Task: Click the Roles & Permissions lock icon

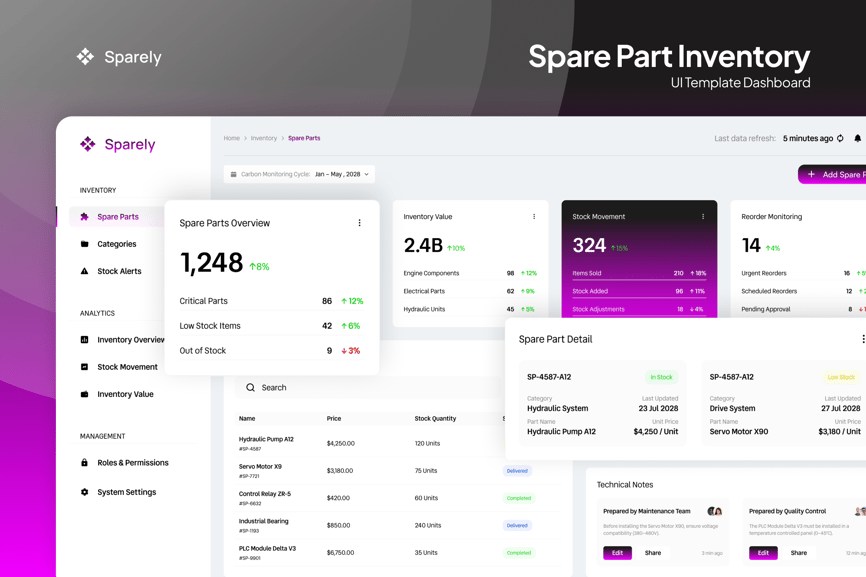Action: [x=84, y=463]
